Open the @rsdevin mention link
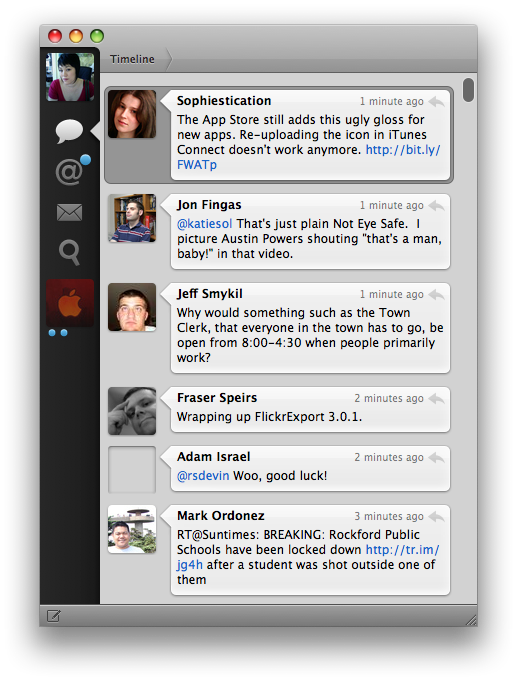Image resolution: width=517 pixels, height=681 pixels. [203, 476]
